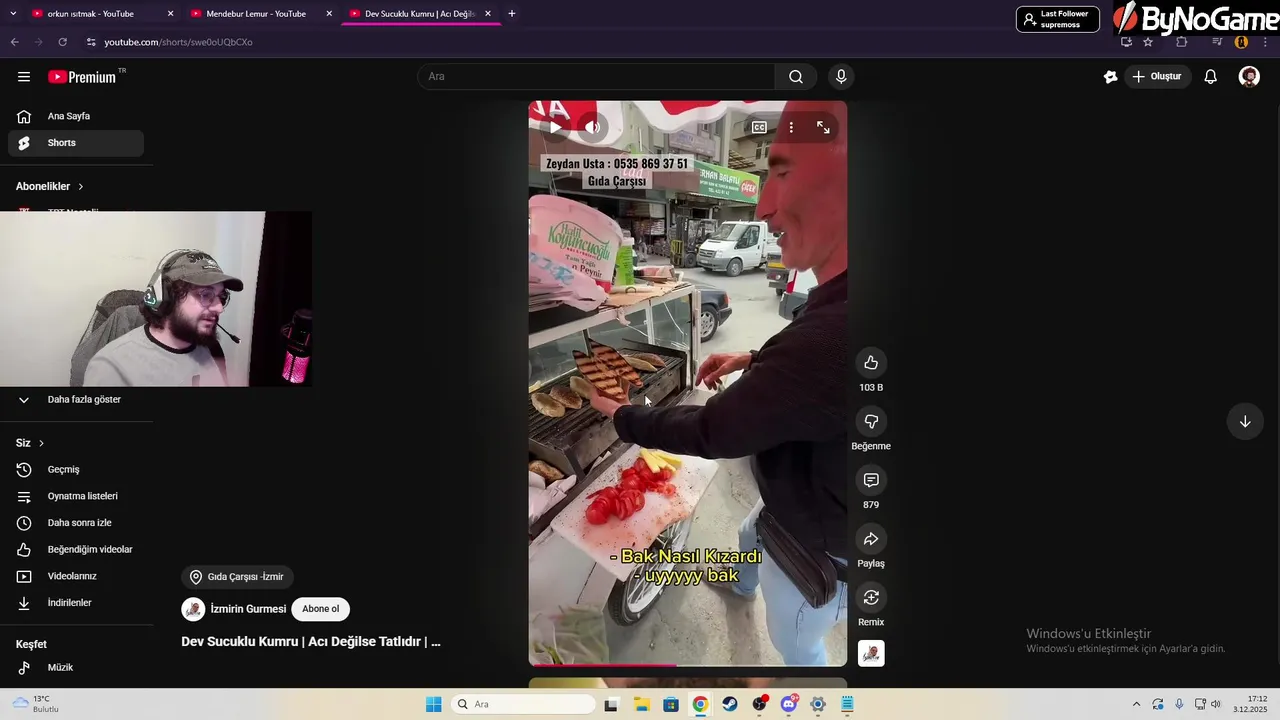
Task: Close the Mendebur Lemur tab
Action: (x=329, y=14)
